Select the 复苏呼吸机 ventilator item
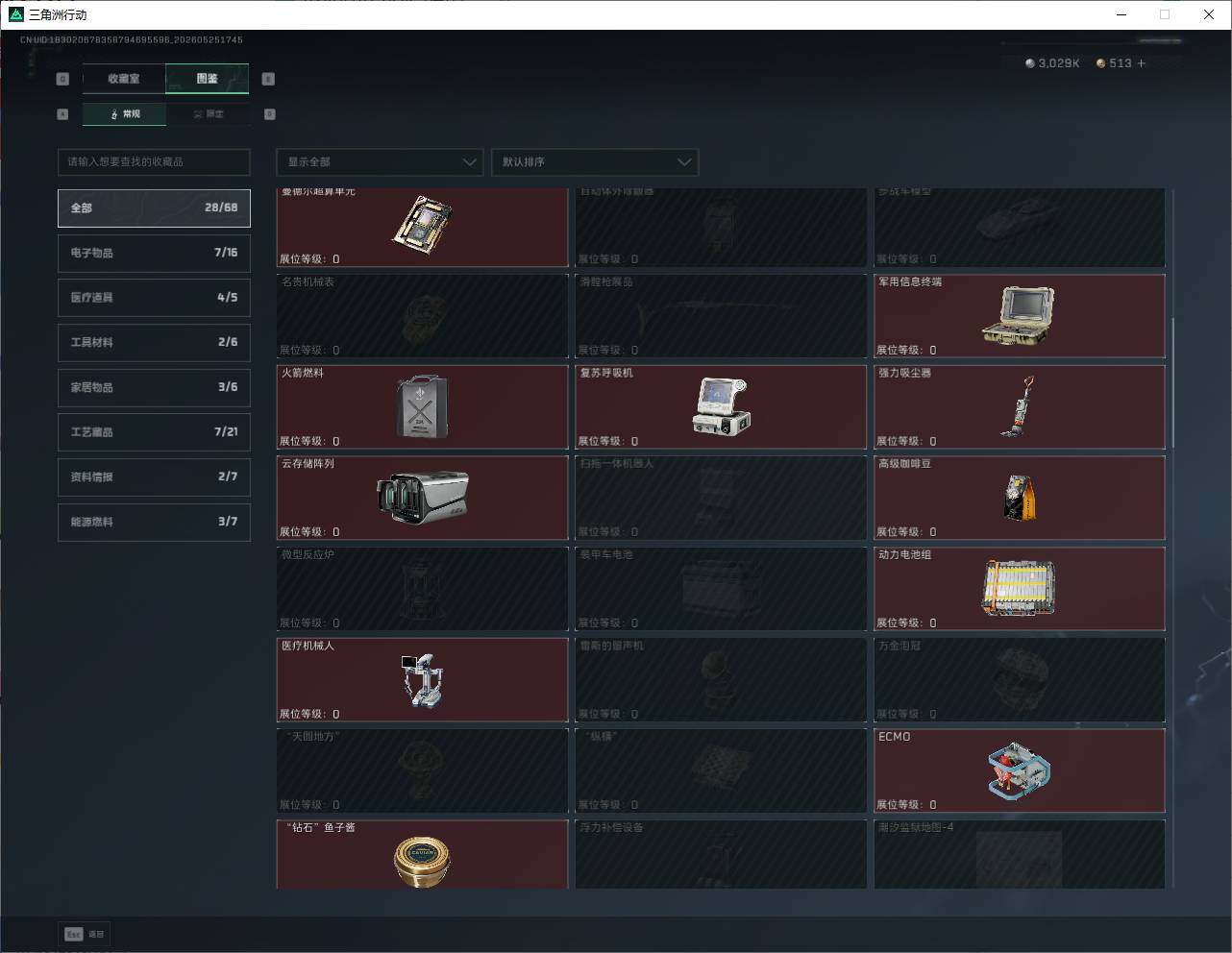Image resolution: width=1232 pixels, height=953 pixels. (x=721, y=406)
